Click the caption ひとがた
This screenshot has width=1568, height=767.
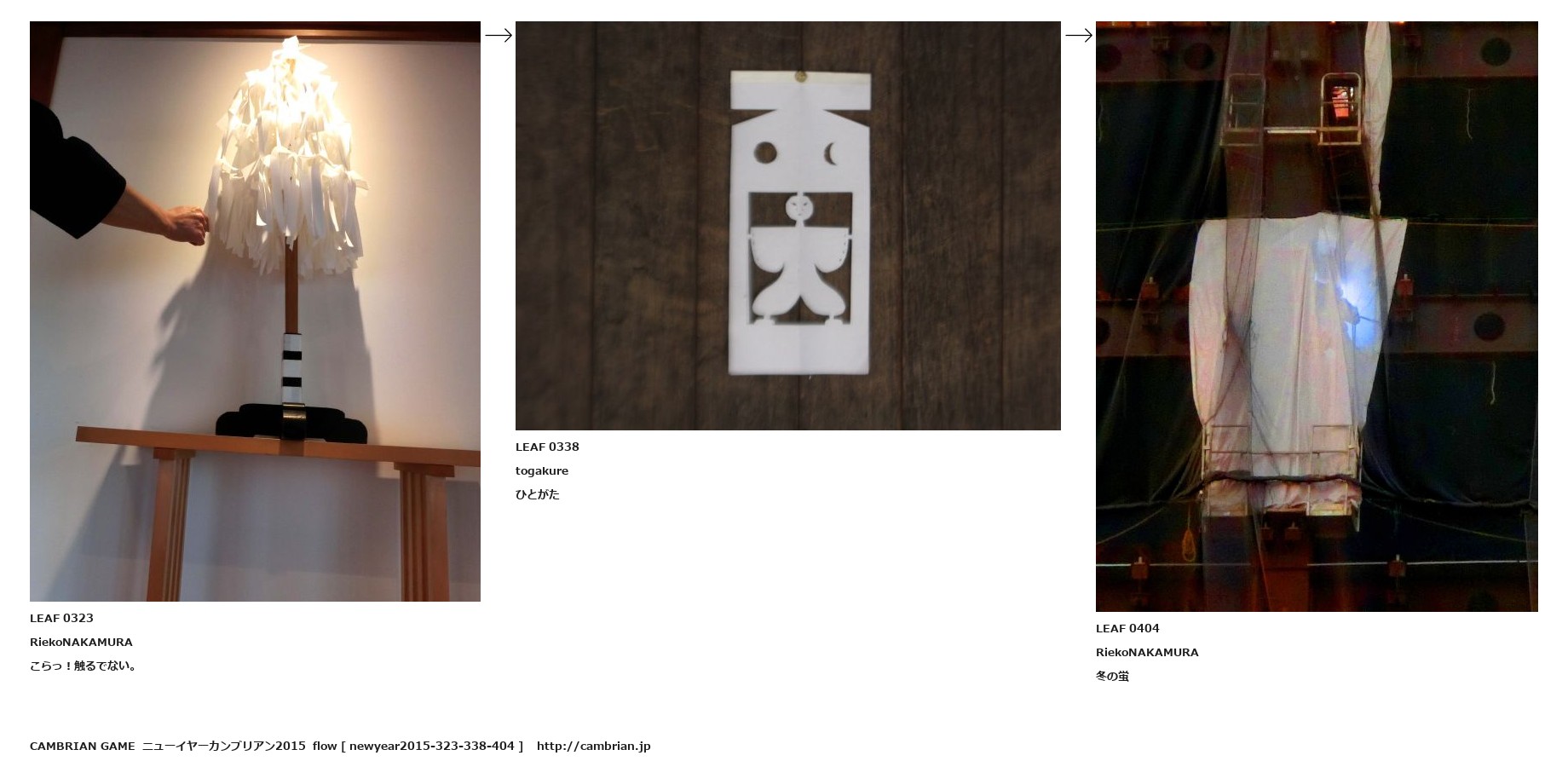click(x=538, y=494)
